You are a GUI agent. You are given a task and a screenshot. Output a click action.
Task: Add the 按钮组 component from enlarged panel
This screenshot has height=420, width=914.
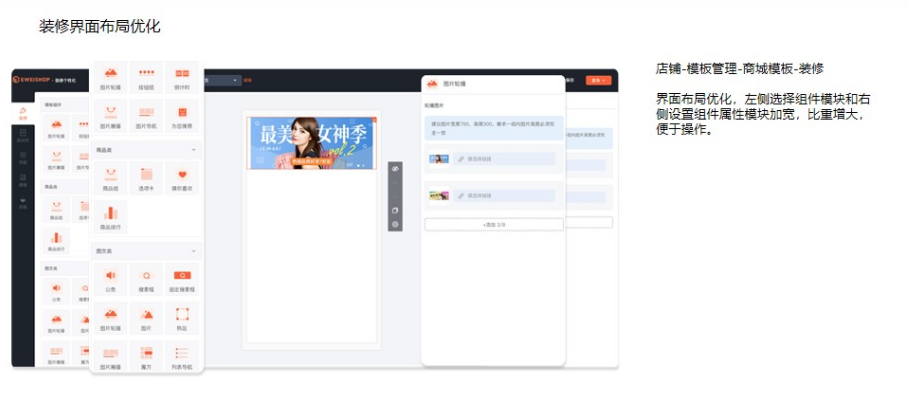(x=146, y=78)
